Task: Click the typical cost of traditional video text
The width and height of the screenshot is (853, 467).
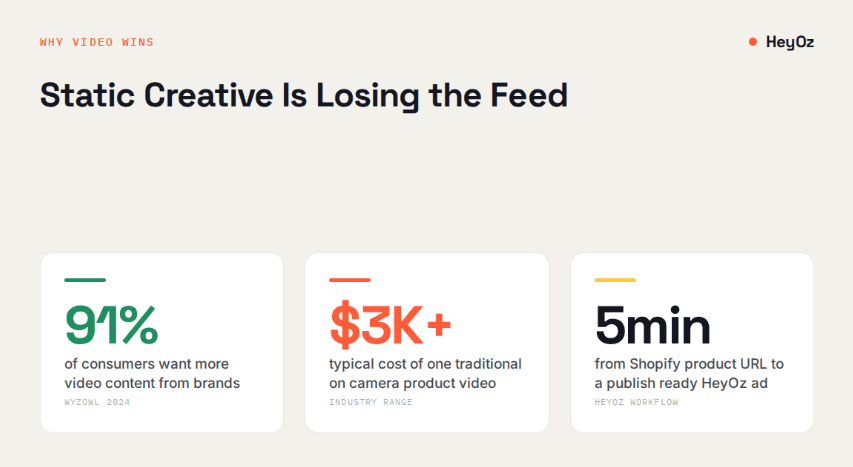Action: click(425, 373)
